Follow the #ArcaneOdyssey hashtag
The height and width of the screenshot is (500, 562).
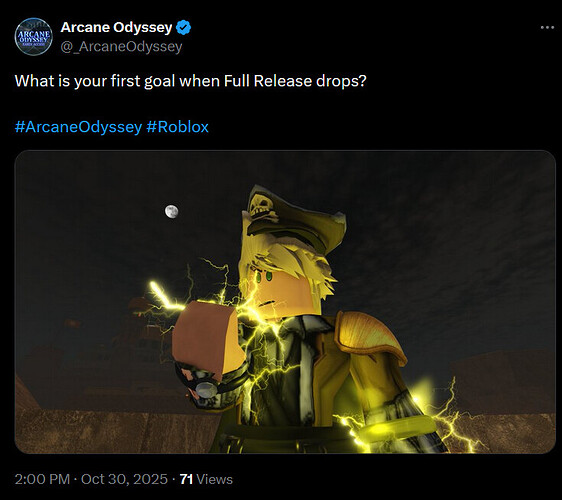pos(78,127)
